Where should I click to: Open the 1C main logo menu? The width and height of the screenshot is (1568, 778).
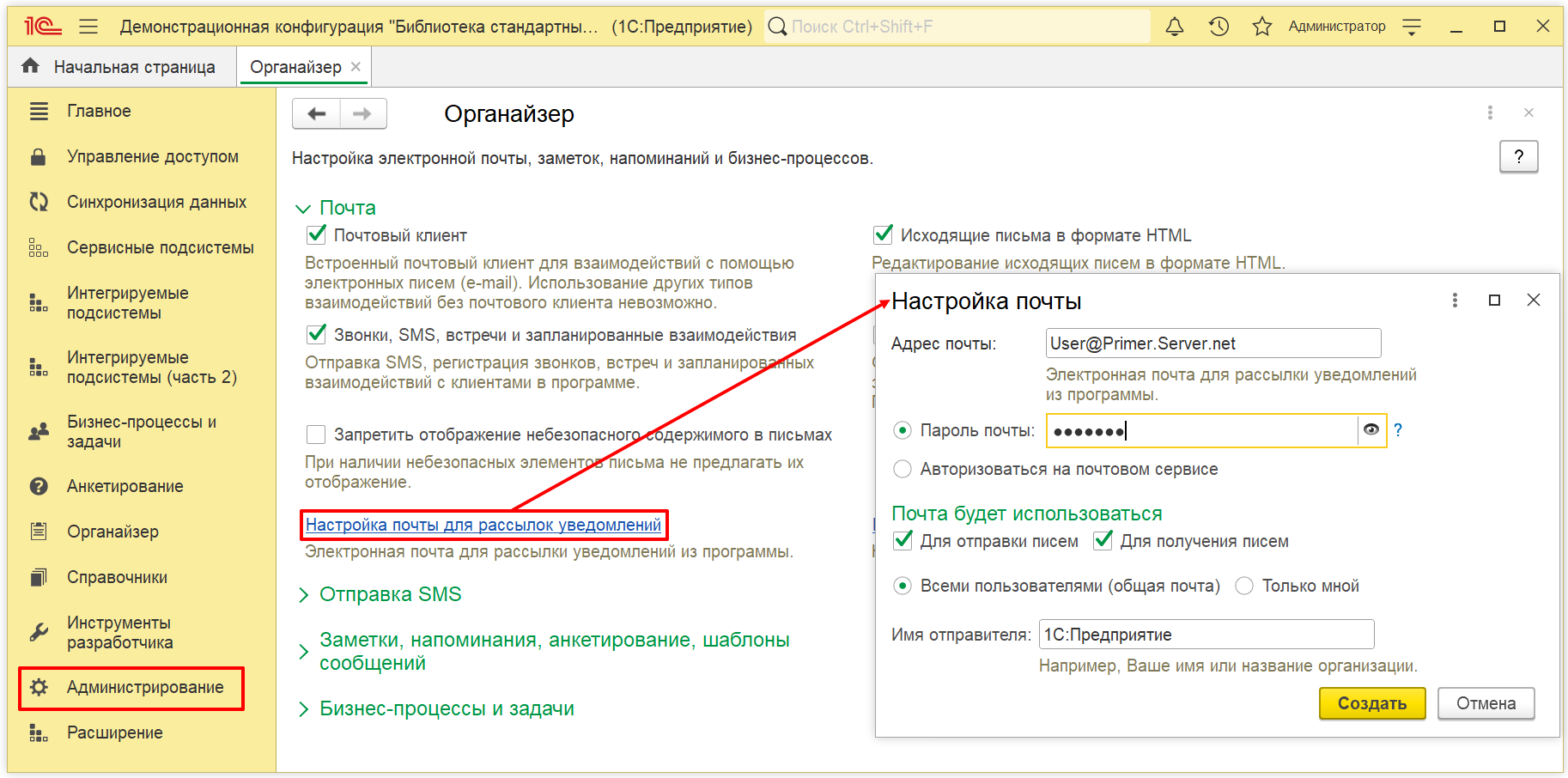42,27
